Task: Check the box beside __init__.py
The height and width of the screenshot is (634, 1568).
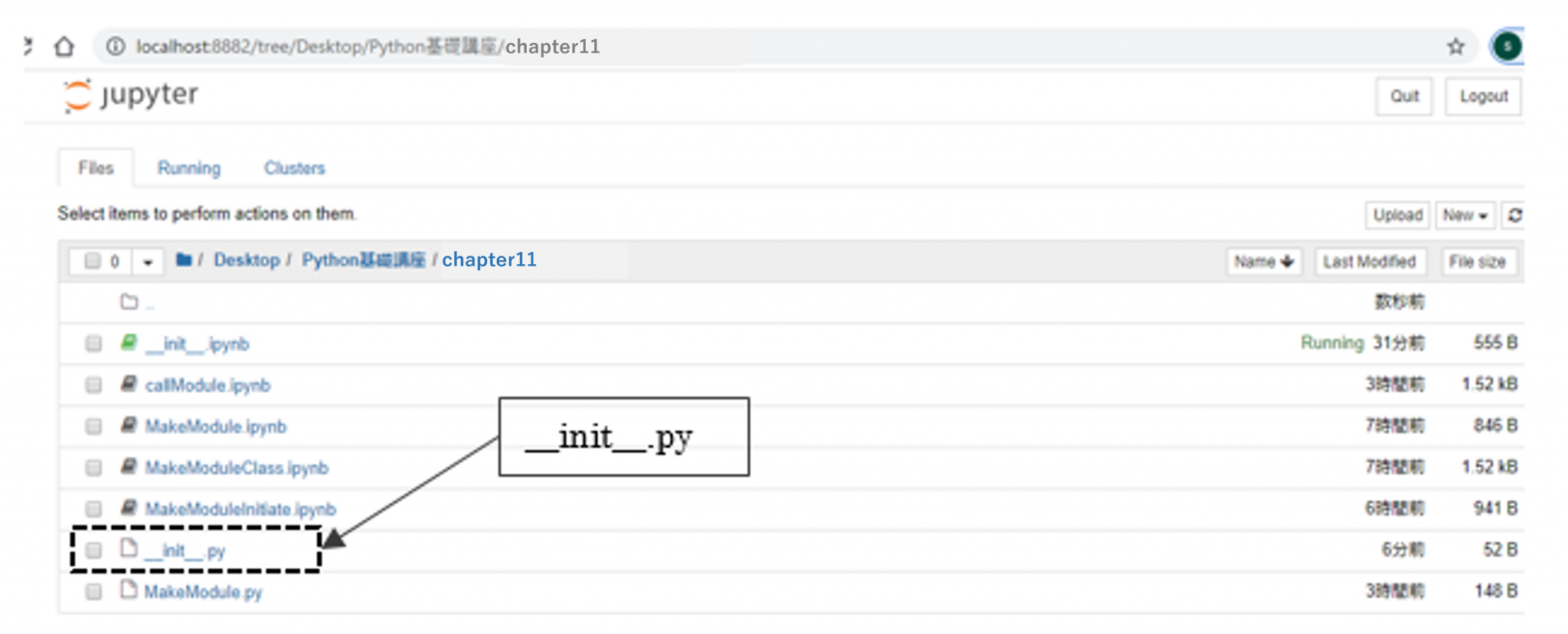Action: point(93,550)
